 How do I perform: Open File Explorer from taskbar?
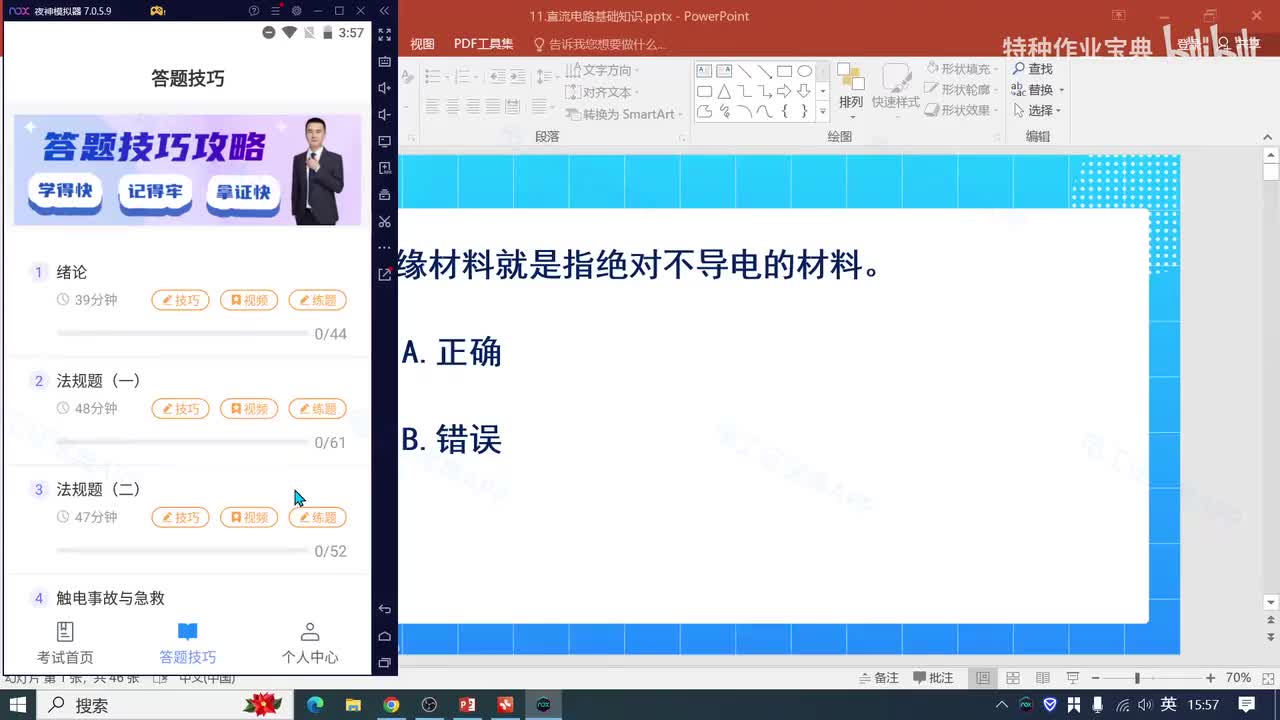(x=353, y=705)
